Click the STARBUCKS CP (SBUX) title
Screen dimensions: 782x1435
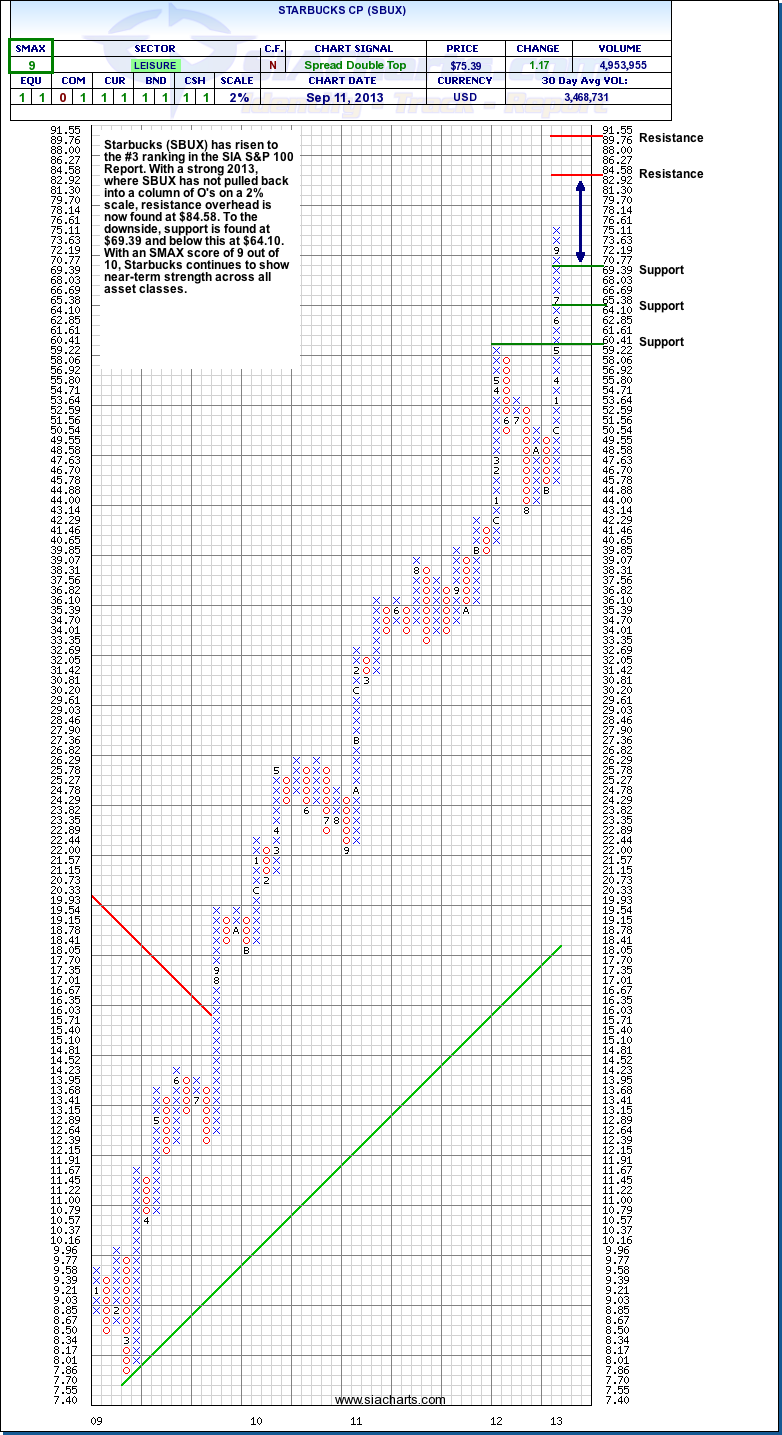point(342,10)
